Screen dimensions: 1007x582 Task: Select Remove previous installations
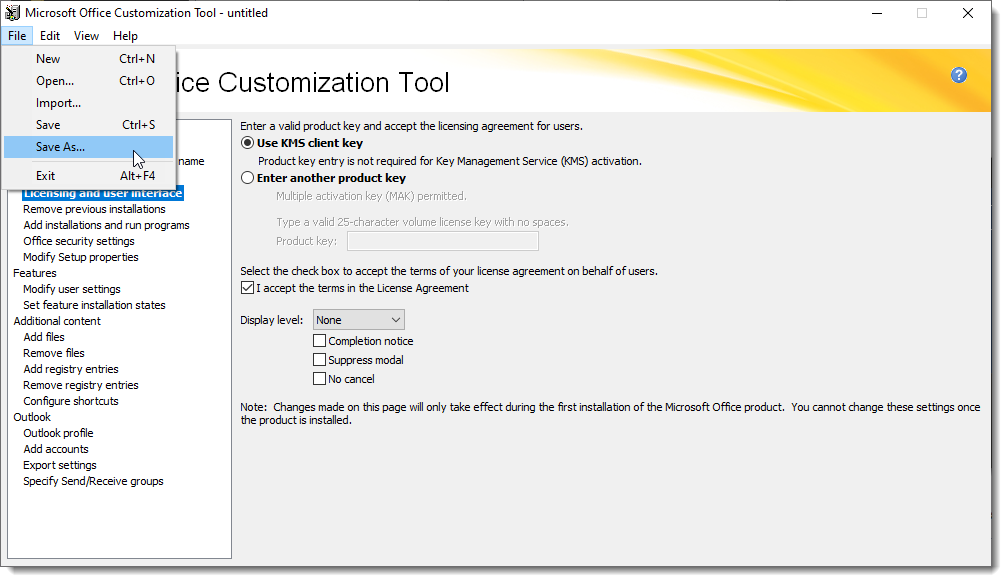[94, 209]
